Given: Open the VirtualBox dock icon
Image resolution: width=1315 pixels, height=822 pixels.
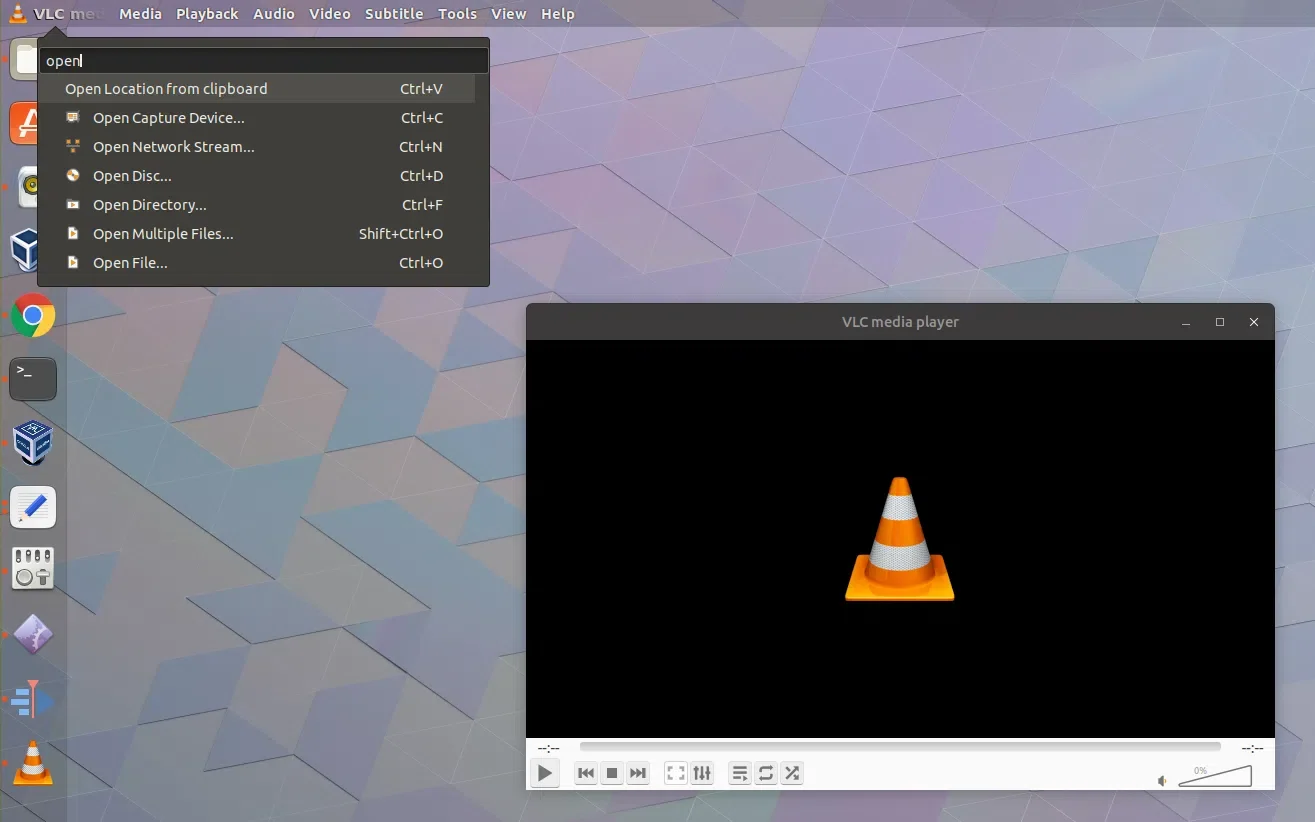Looking at the screenshot, I should 33,443.
